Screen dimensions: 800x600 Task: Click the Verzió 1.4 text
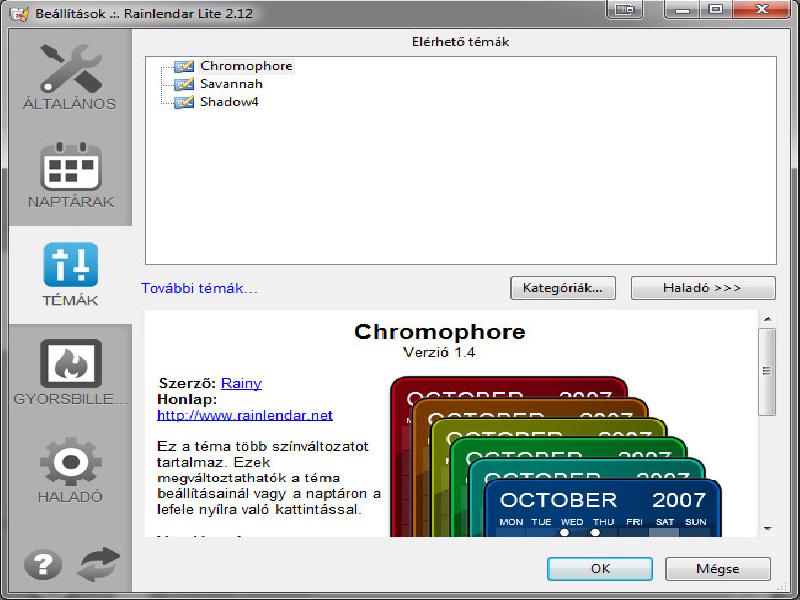(x=439, y=352)
